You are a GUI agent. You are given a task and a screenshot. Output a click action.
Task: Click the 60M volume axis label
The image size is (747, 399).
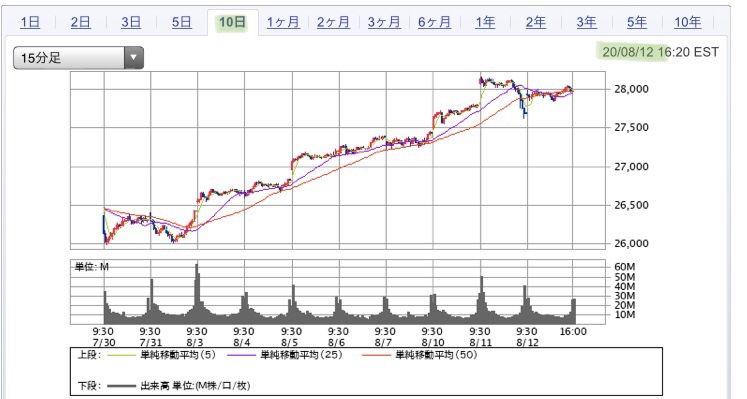[x=625, y=267]
